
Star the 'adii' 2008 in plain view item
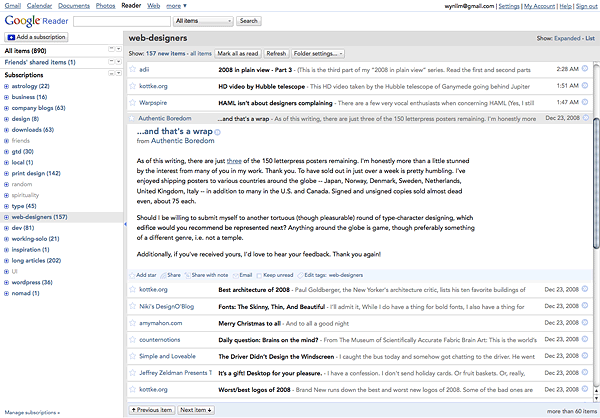(x=133, y=69)
